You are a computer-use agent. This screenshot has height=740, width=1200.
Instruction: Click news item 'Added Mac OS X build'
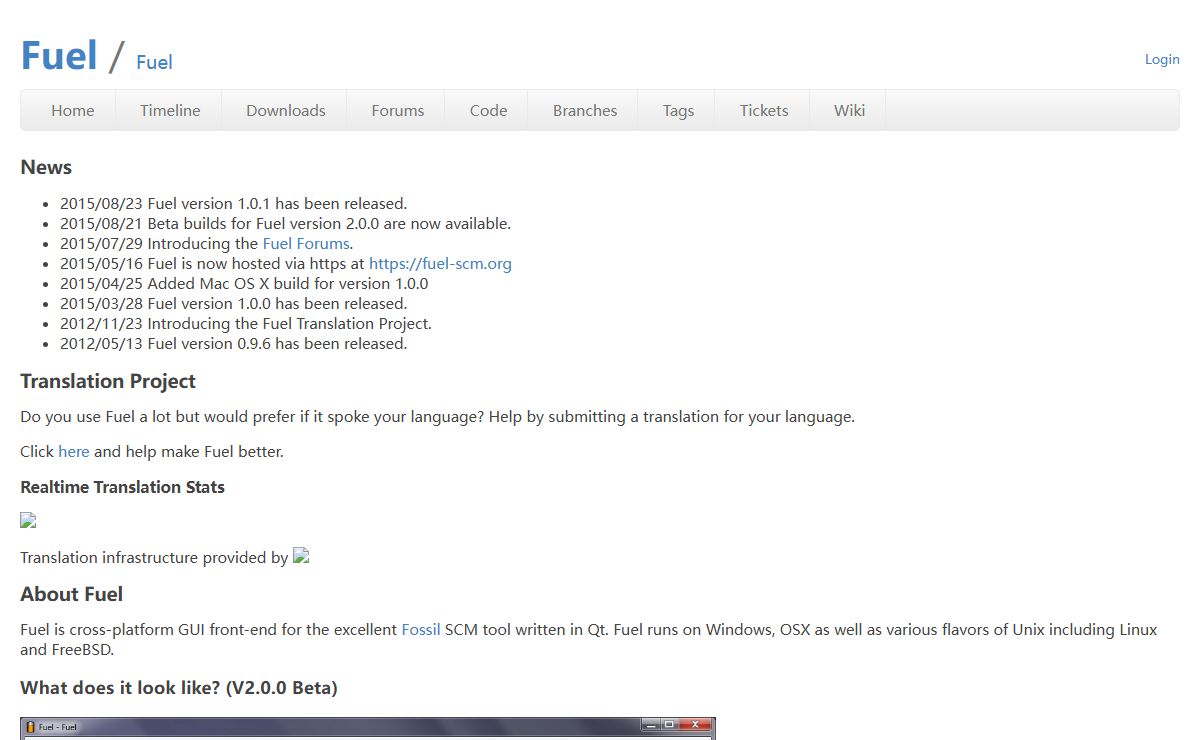pyautogui.click(x=244, y=284)
